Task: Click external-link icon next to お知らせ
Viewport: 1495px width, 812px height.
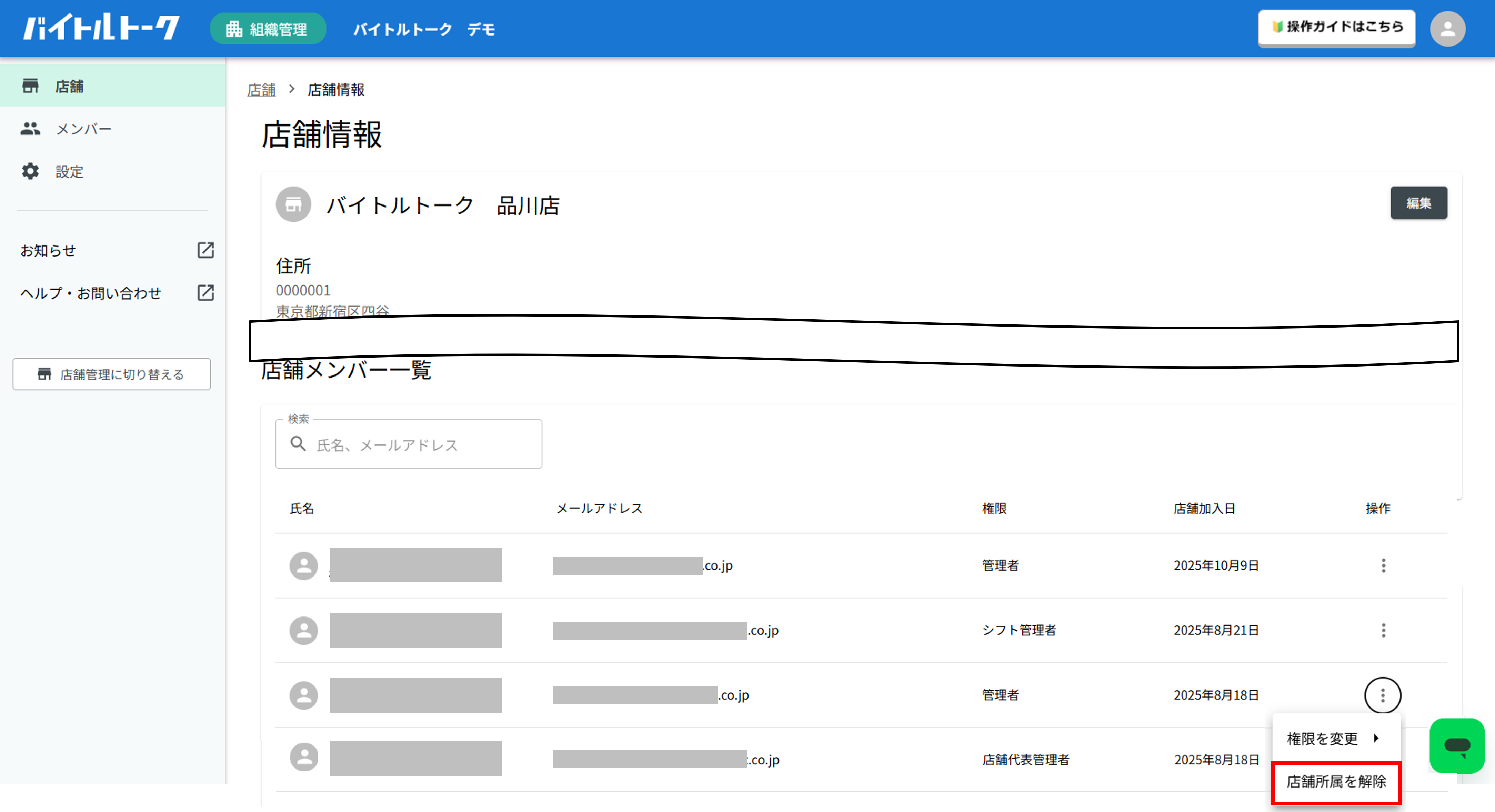Action: point(206,250)
